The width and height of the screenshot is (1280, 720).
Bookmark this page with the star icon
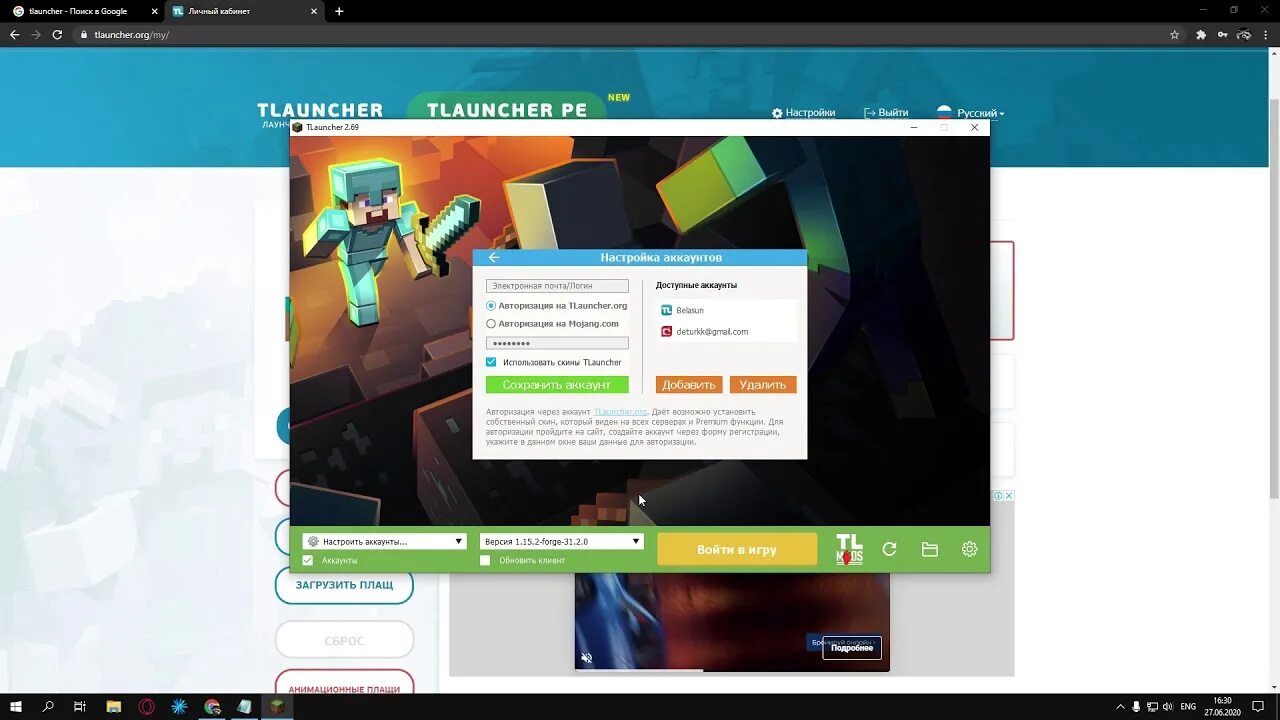(1175, 34)
